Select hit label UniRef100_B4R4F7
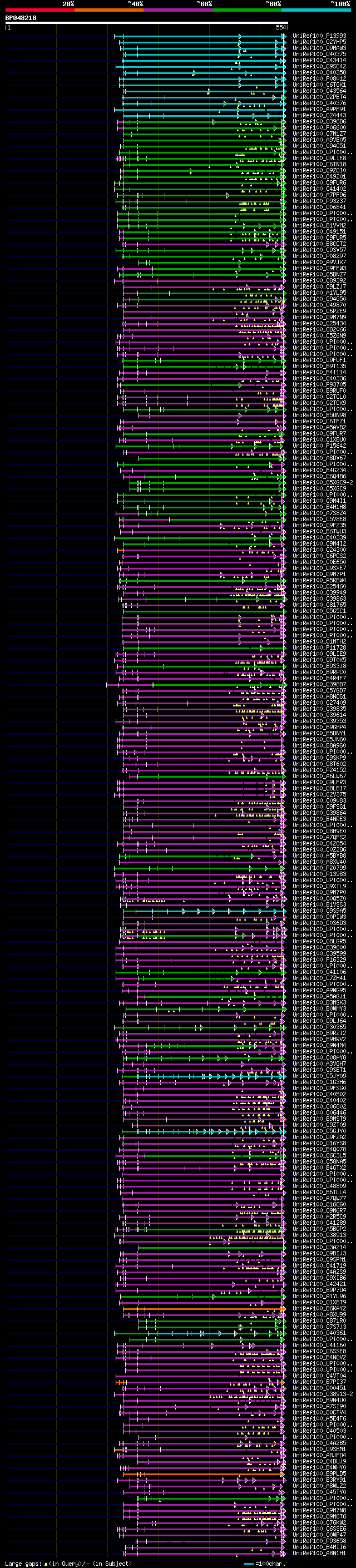Image resolution: width=356 pixels, height=1568 pixels. [319, 678]
